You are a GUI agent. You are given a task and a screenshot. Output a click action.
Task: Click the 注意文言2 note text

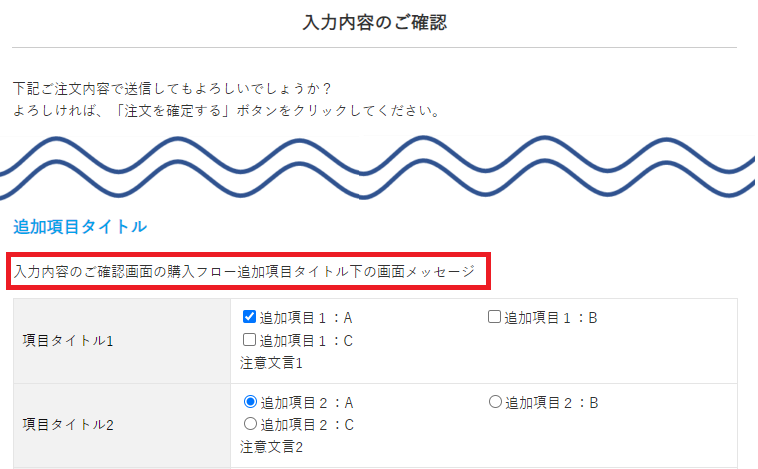pyautogui.click(x=271, y=446)
